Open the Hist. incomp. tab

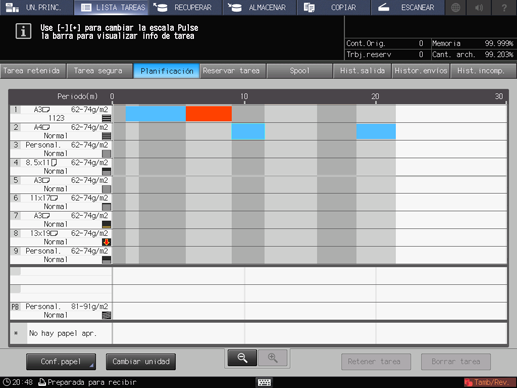pyautogui.click(x=482, y=71)
